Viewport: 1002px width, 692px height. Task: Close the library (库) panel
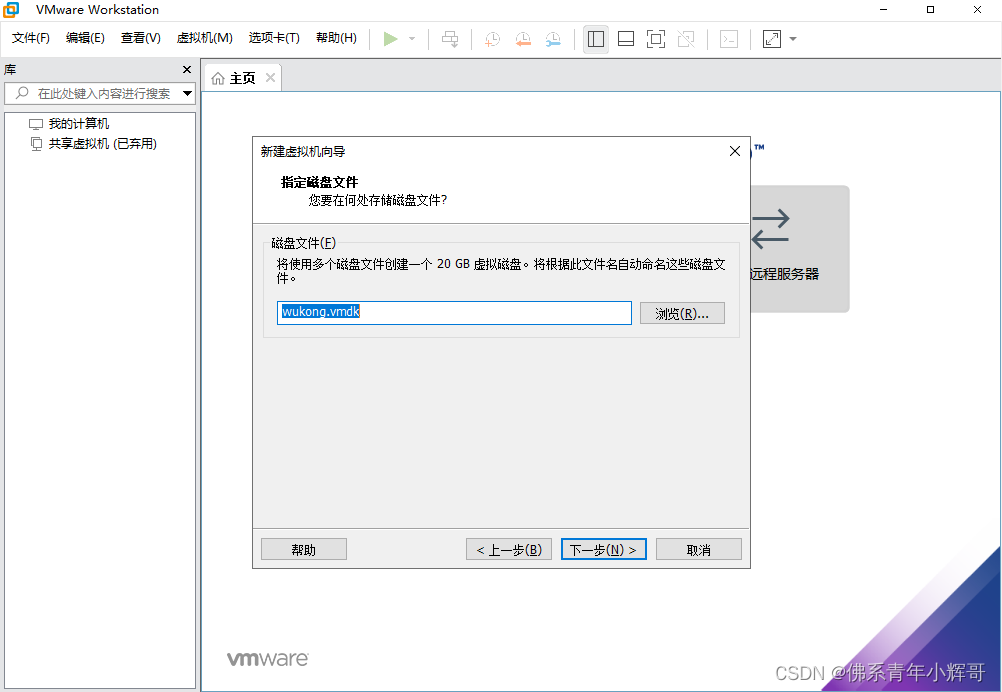pyautogui.click(x=187, y=70)
